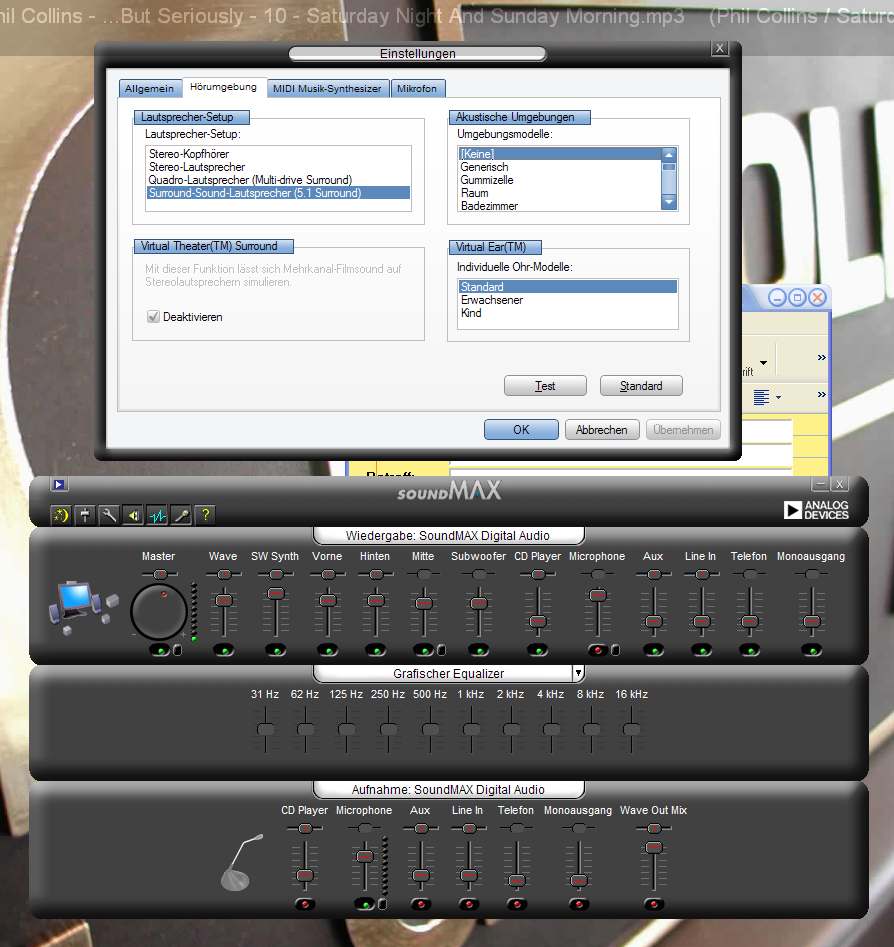Screen dimensions: 894x947
Task: Click the microphone toolbar icon
Action: click(x=181, y=515)
